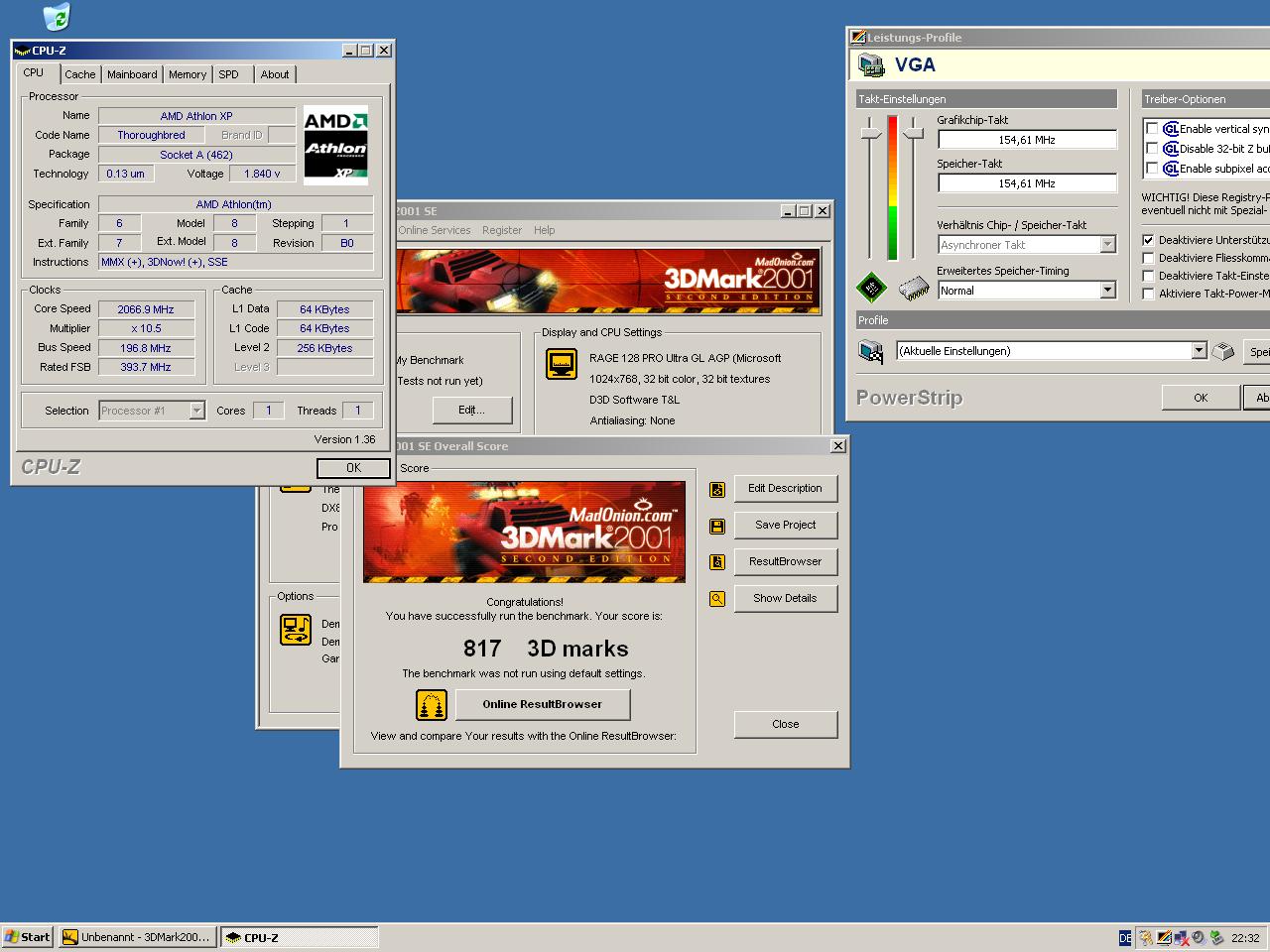Click the floppy Save Project icon
Image resolution: width=1270 pixels, height=952 pixels.
click(717, 526)
